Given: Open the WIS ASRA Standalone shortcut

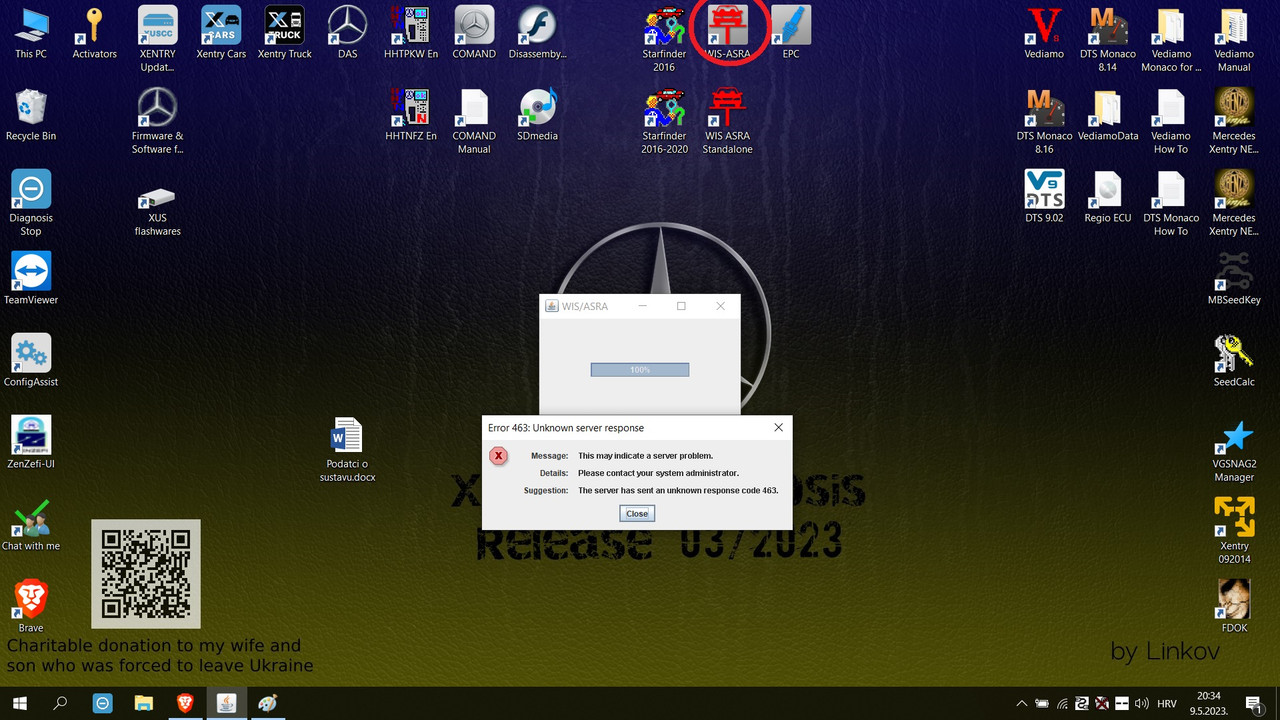Looking at the screenshot, I should click(727, 120).
